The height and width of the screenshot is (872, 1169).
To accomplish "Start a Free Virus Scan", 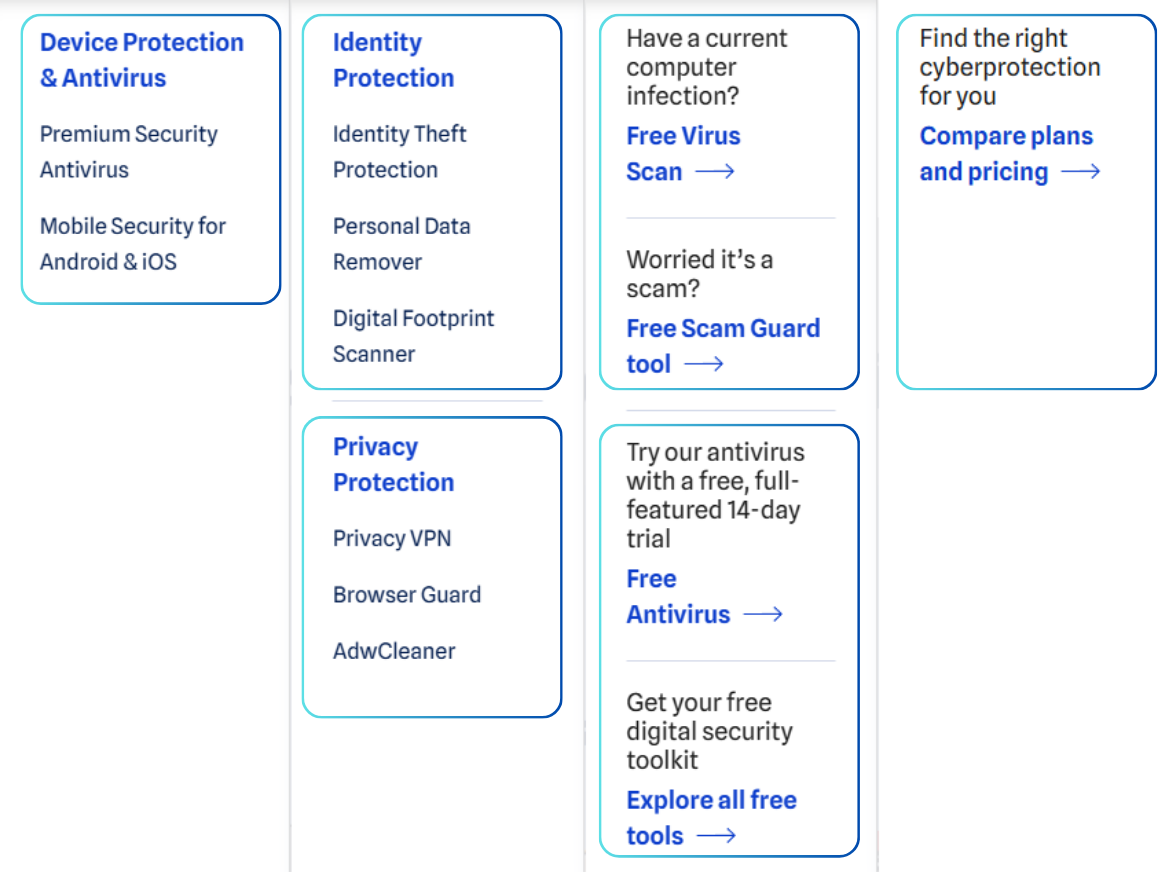I will click(683, 153).
